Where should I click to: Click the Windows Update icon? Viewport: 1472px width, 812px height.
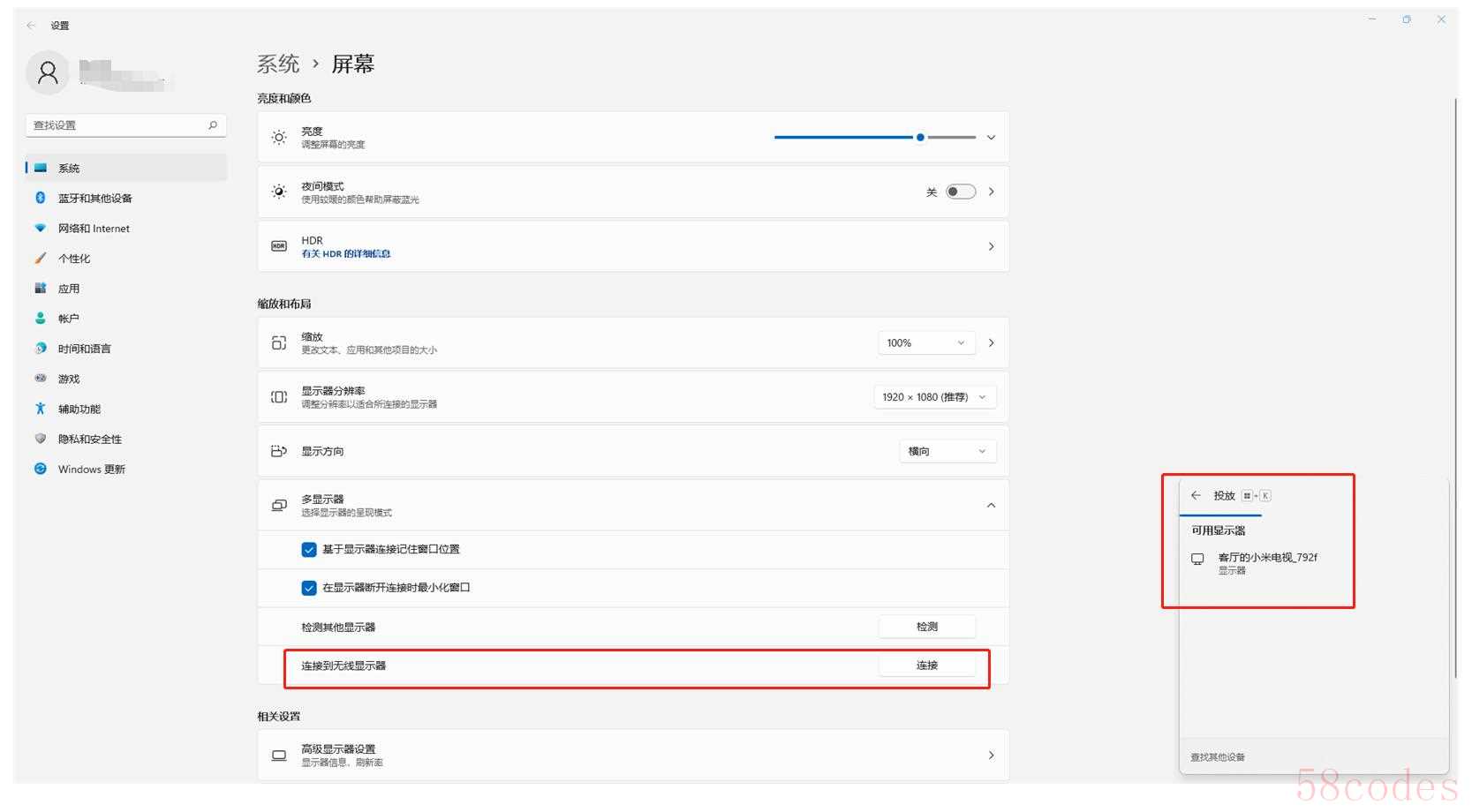click(41, 469)
